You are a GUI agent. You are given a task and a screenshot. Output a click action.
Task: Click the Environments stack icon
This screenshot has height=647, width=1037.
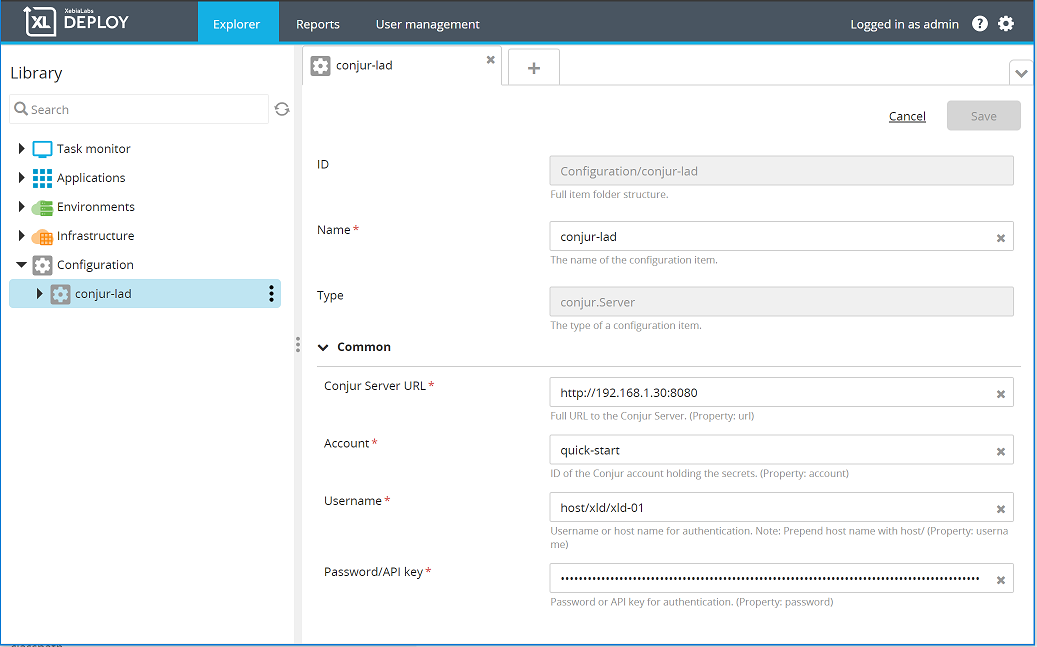[42, 207]
